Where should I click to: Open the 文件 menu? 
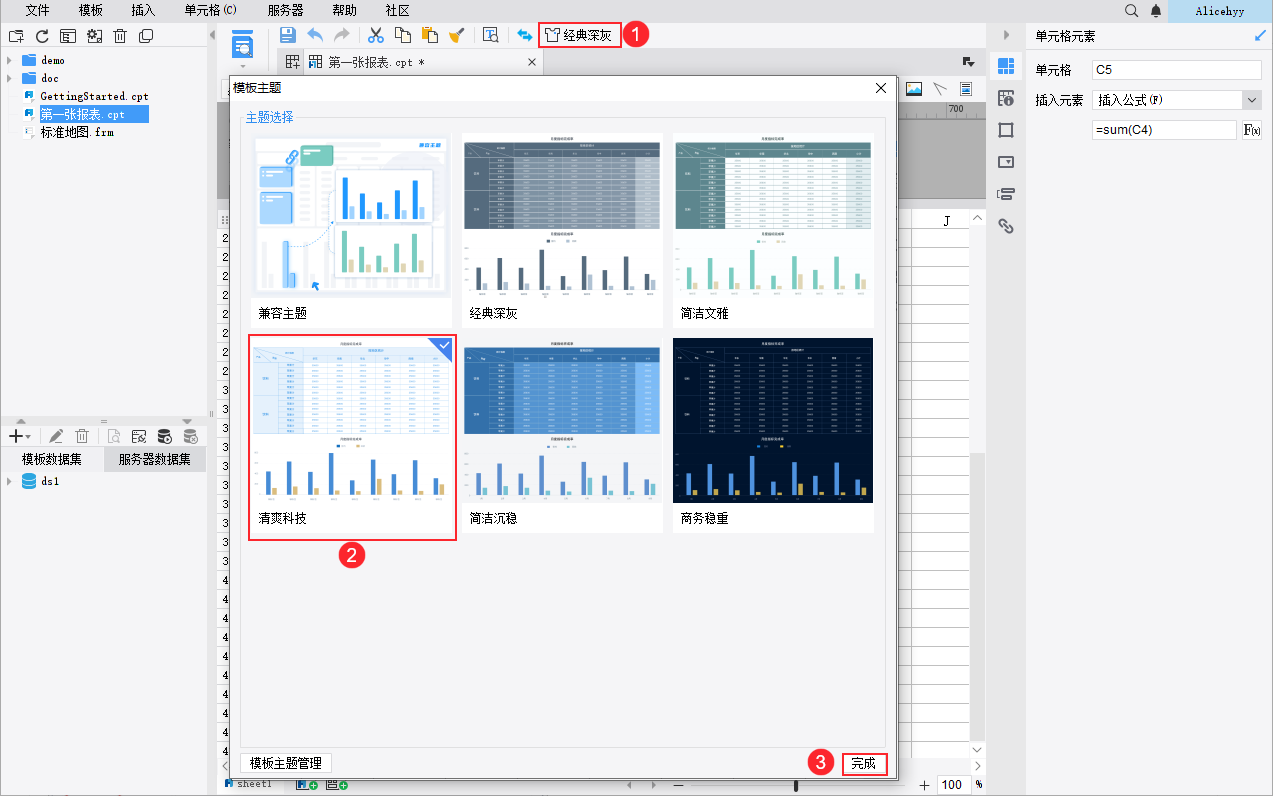coord(38,10)
